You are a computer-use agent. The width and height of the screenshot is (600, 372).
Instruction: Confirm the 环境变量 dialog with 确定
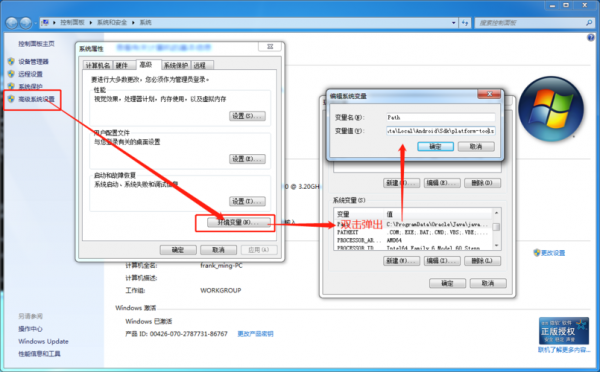(447, 283)
